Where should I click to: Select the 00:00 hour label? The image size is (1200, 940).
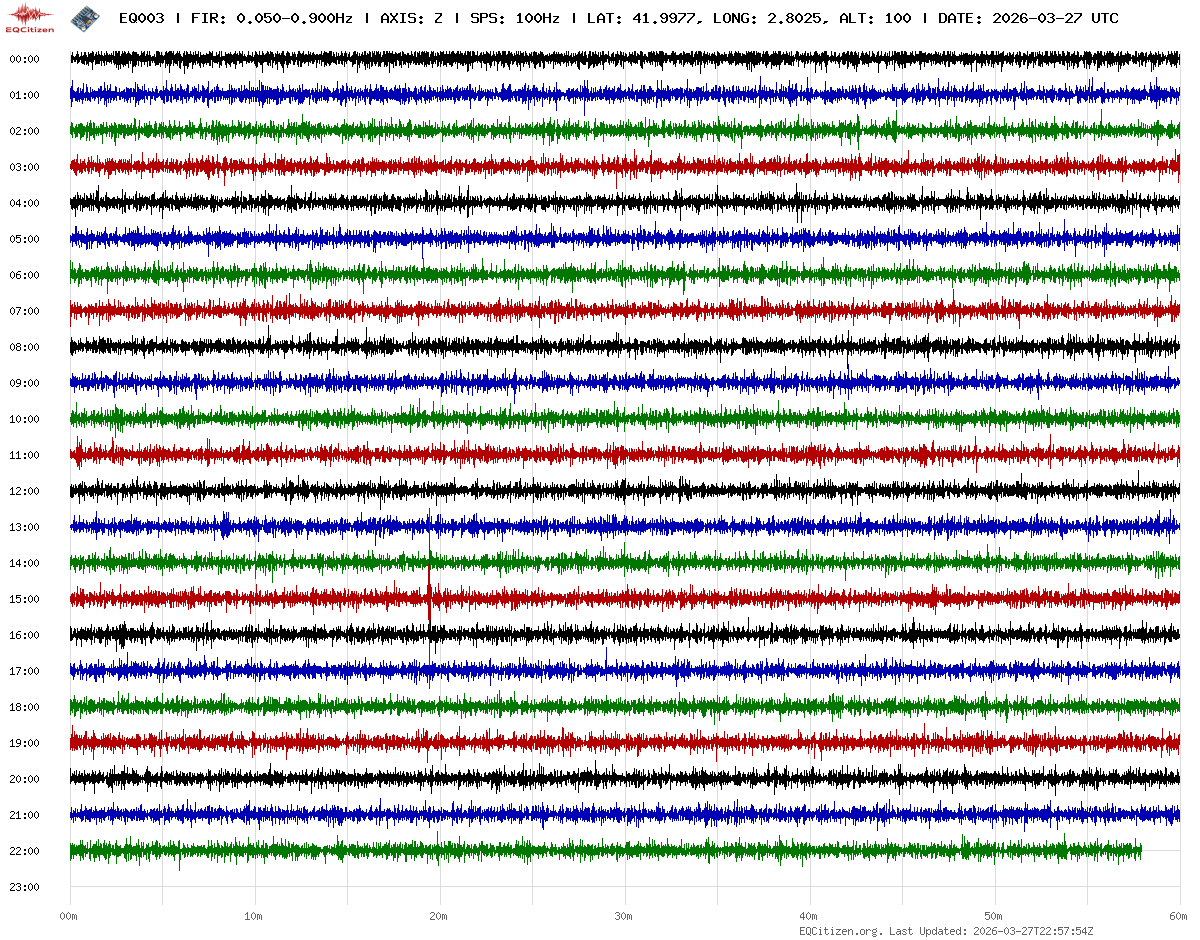point(24,59)
